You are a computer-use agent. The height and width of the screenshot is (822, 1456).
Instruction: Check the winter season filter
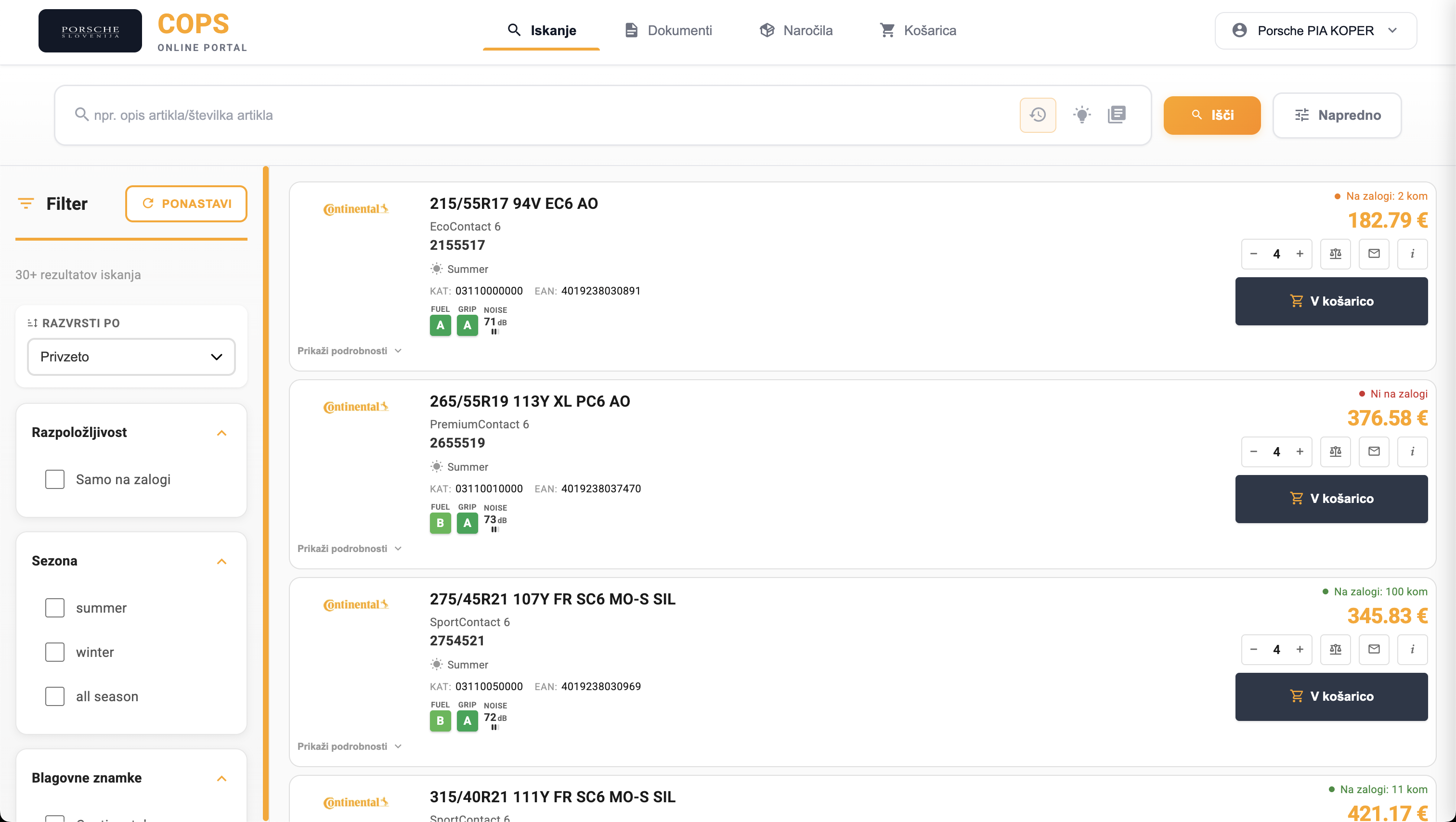pos(55,652)
